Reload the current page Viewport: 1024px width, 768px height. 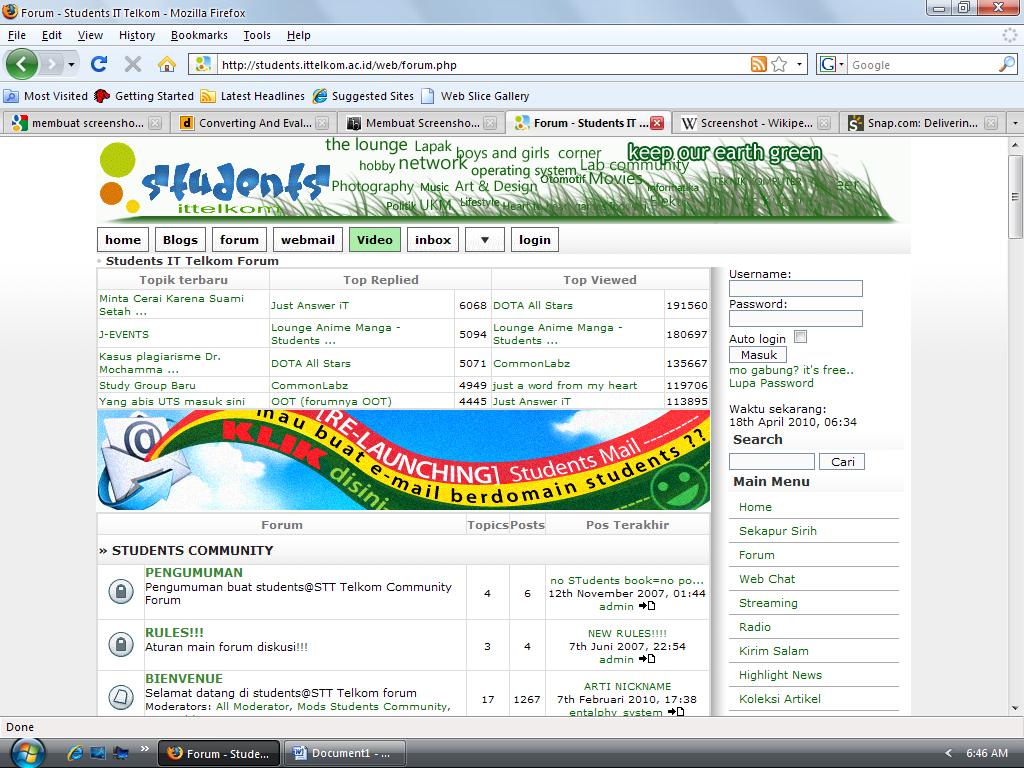click(x=99, y=64)
